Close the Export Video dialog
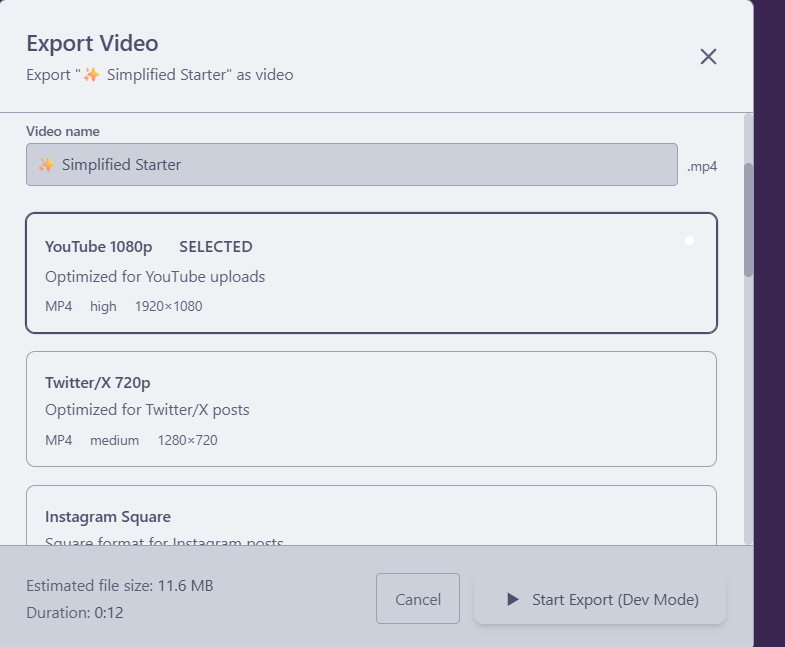 (x=708, y=57)
